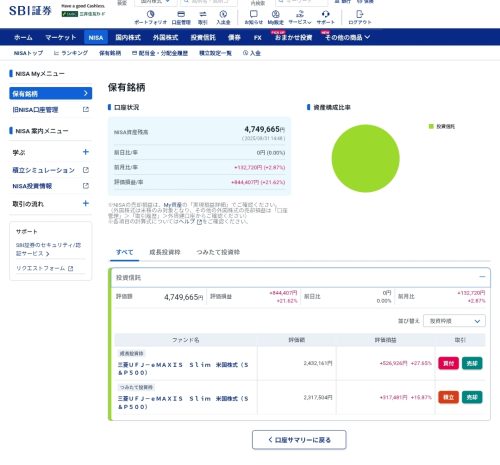Open eMAXIS Slim fund name in 成長投資枠 row
Screen dimensions: 500x465
click(x=183, y=369)
